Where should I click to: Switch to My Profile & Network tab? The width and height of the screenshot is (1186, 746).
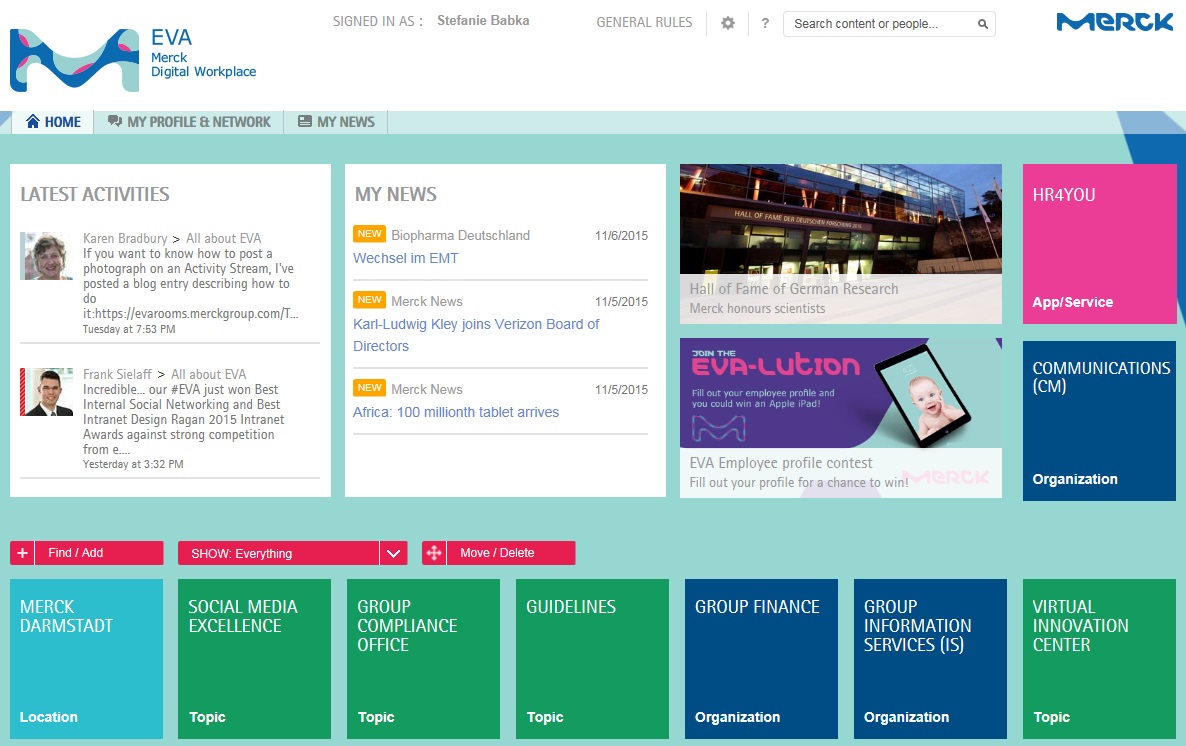point(189,122)
